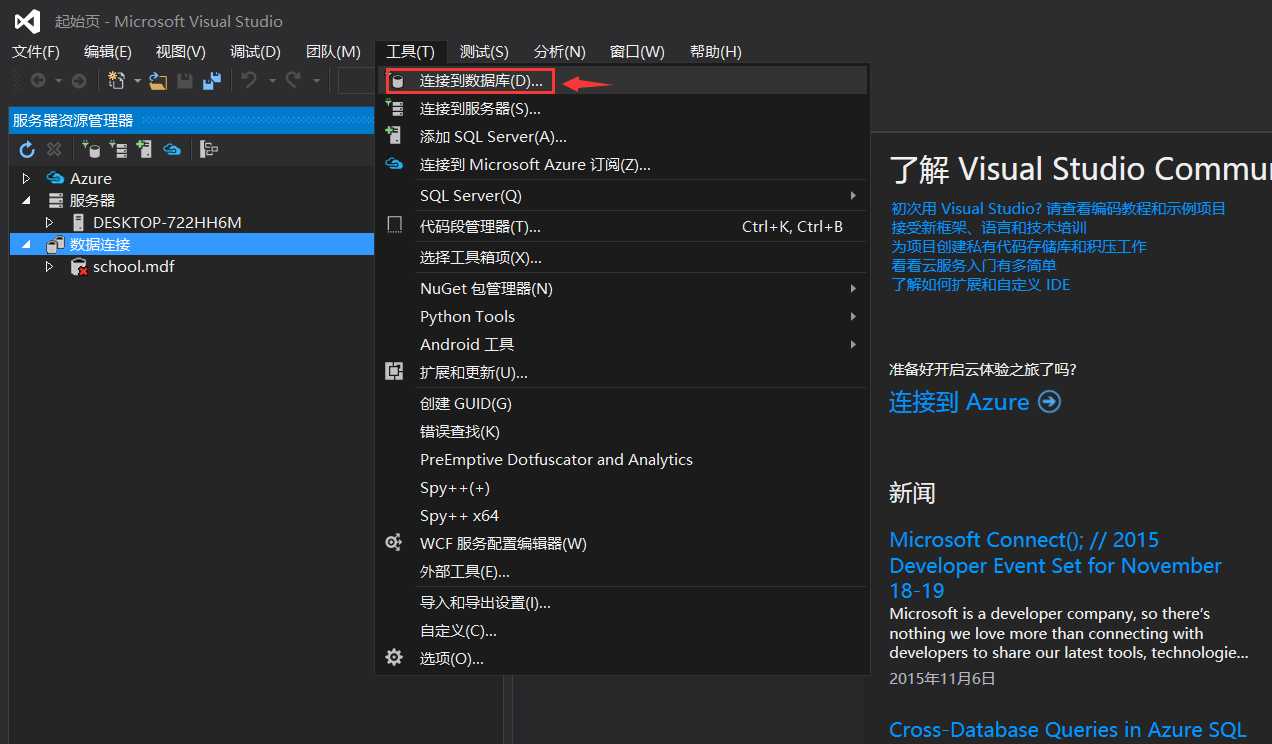Choose 选择工具箱项(X)... menu entry
This screenshot has width=1272, height=744.
(x=622, y=257)
